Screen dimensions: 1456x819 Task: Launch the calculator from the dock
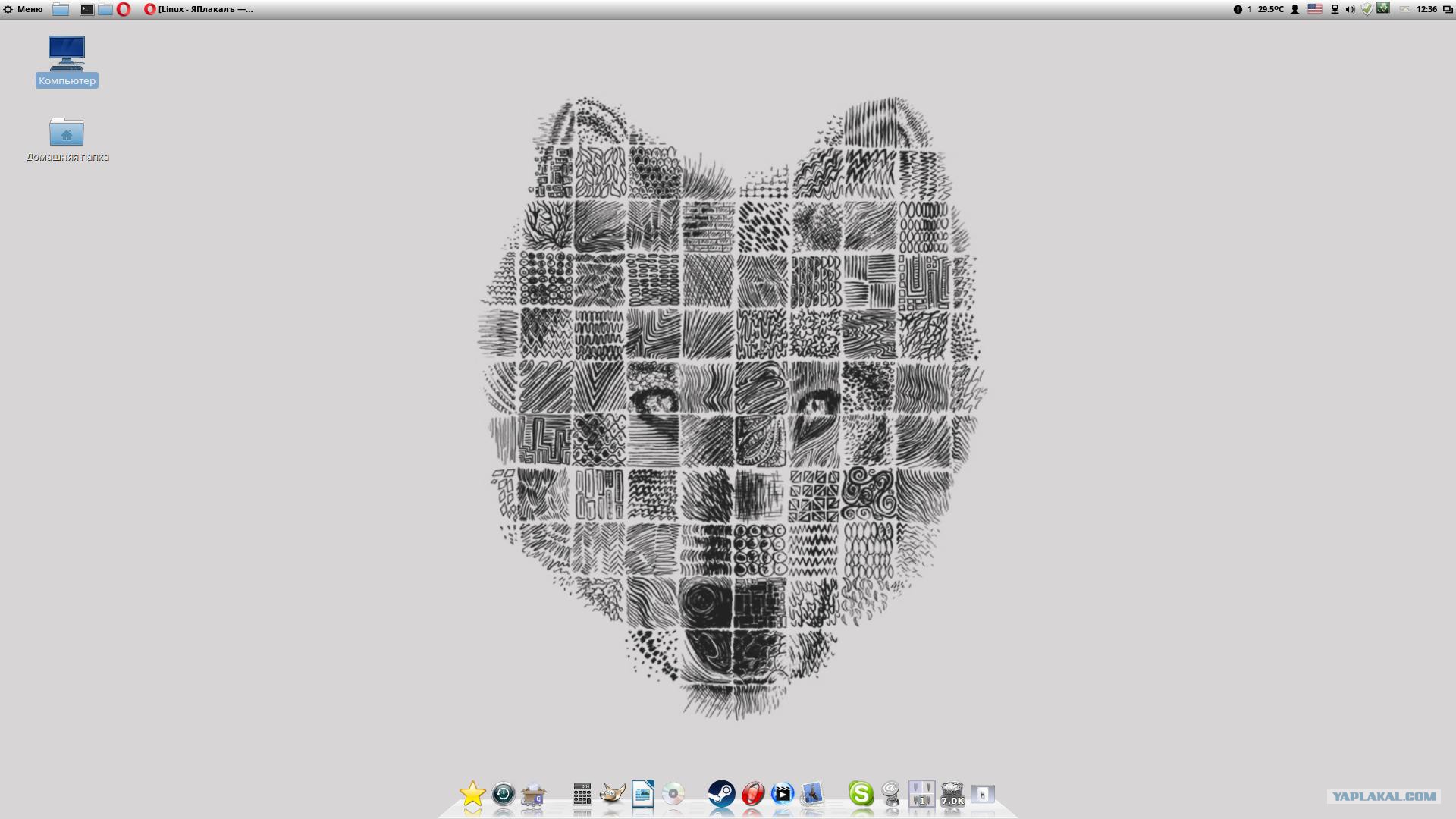click(582, 794)
